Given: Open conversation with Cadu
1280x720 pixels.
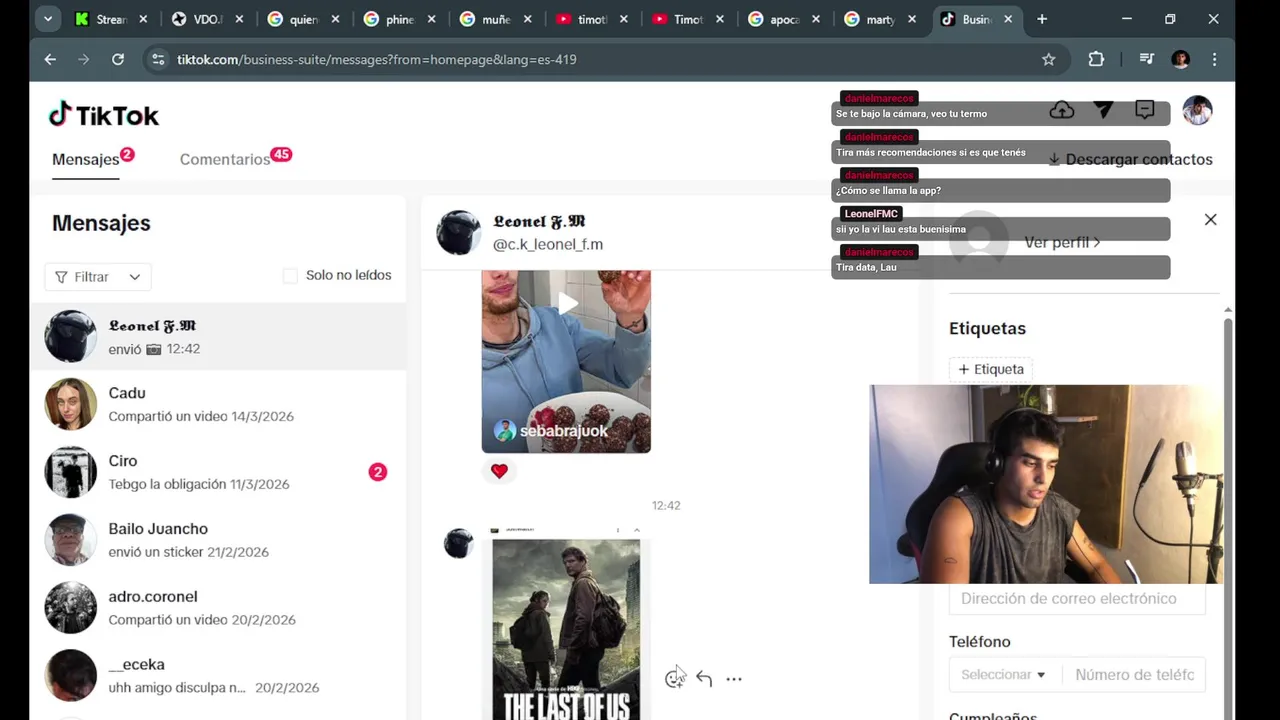Looking at the screenshot, I should [x=218, y=404].
